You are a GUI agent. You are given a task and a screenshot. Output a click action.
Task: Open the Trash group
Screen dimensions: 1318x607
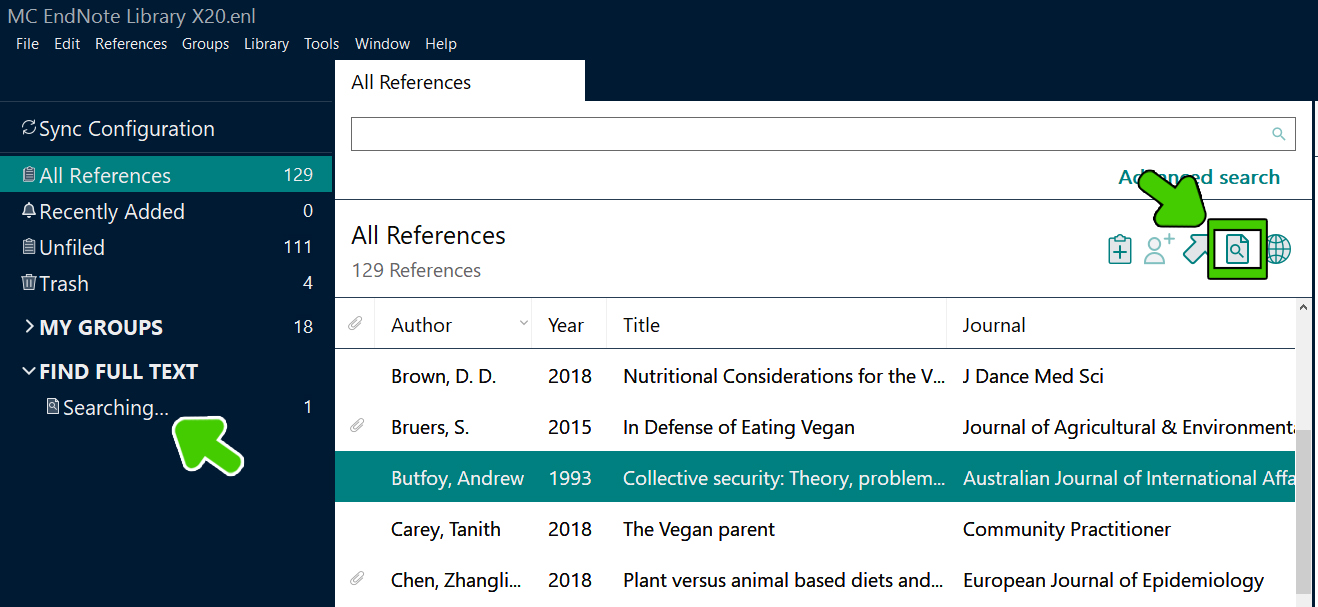[166, 283]
